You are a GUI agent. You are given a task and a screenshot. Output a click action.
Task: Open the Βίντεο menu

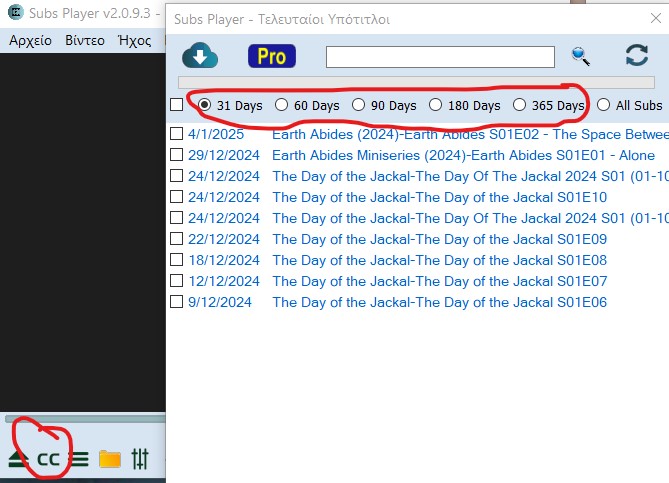pos(85,41)
